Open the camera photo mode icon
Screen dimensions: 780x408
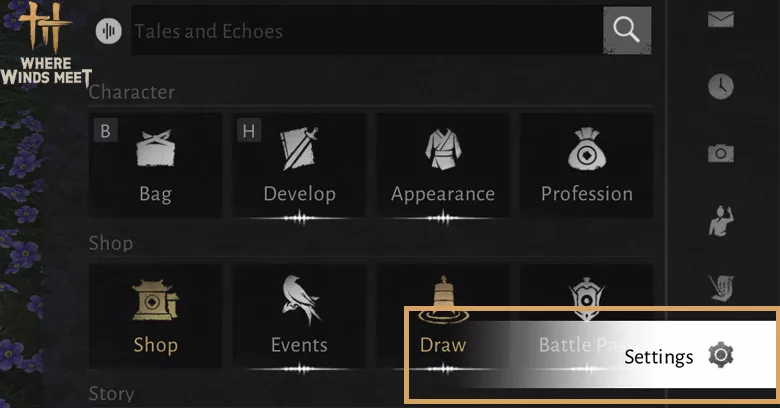coord(720,153)
